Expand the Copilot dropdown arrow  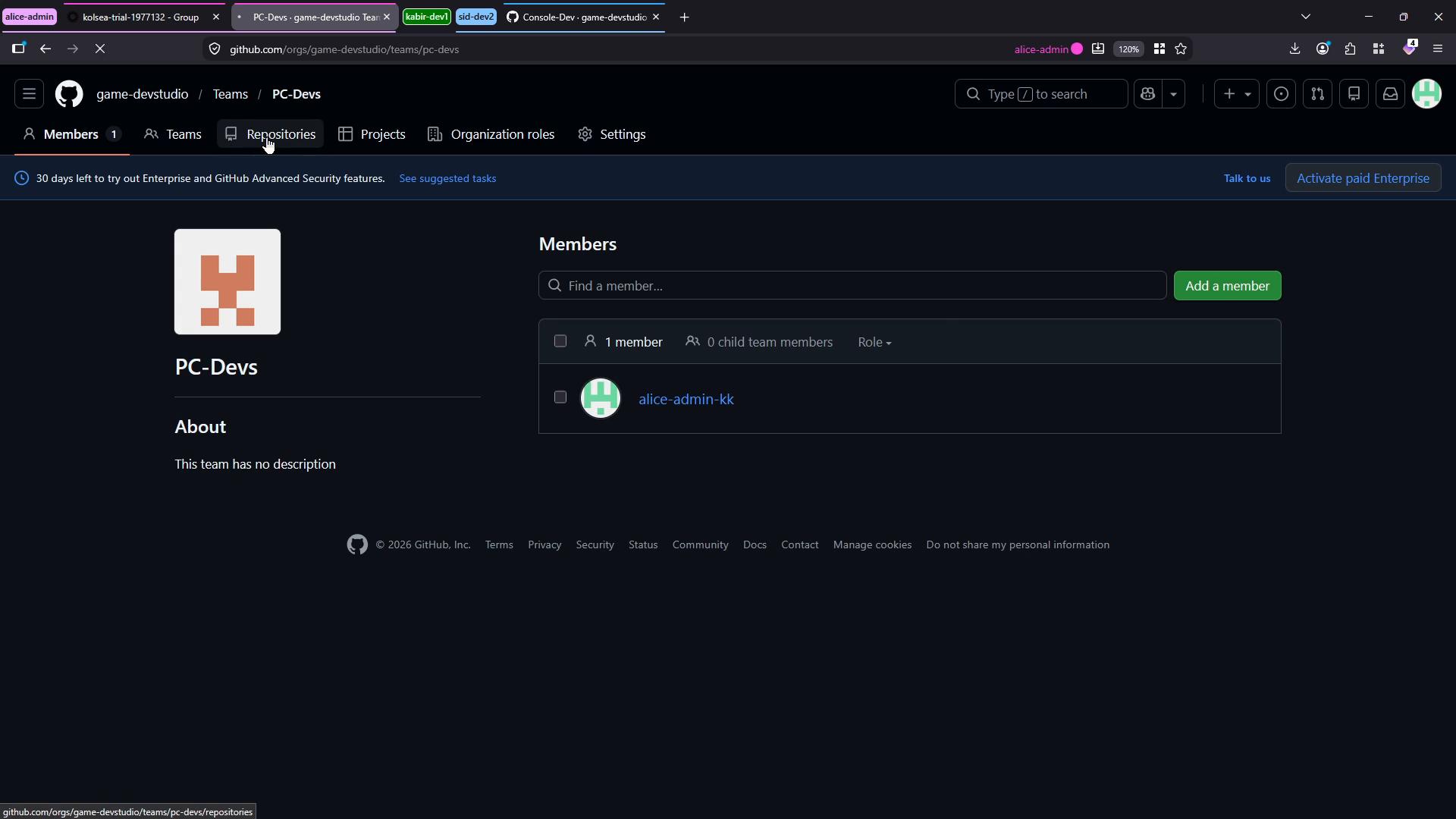(1173, 94)
